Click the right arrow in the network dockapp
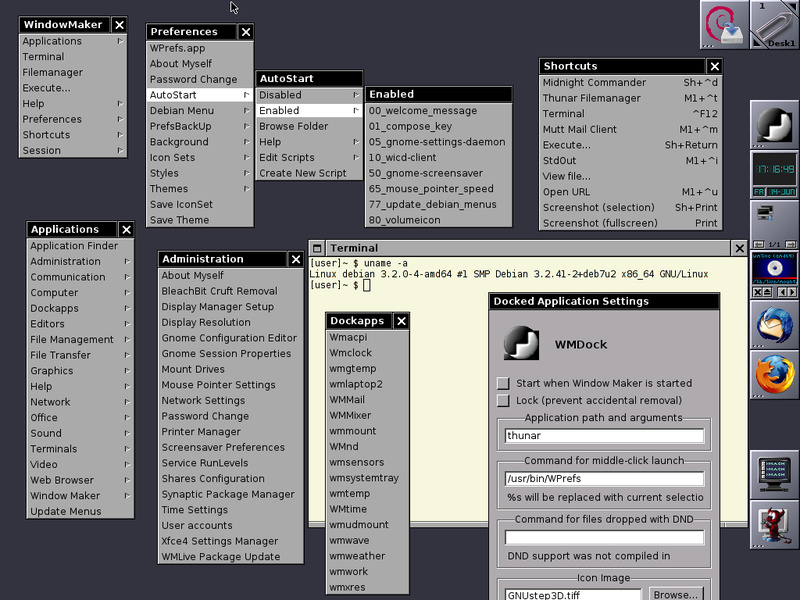Viewport: 800px width, 600px height. [x=790, y=245]
